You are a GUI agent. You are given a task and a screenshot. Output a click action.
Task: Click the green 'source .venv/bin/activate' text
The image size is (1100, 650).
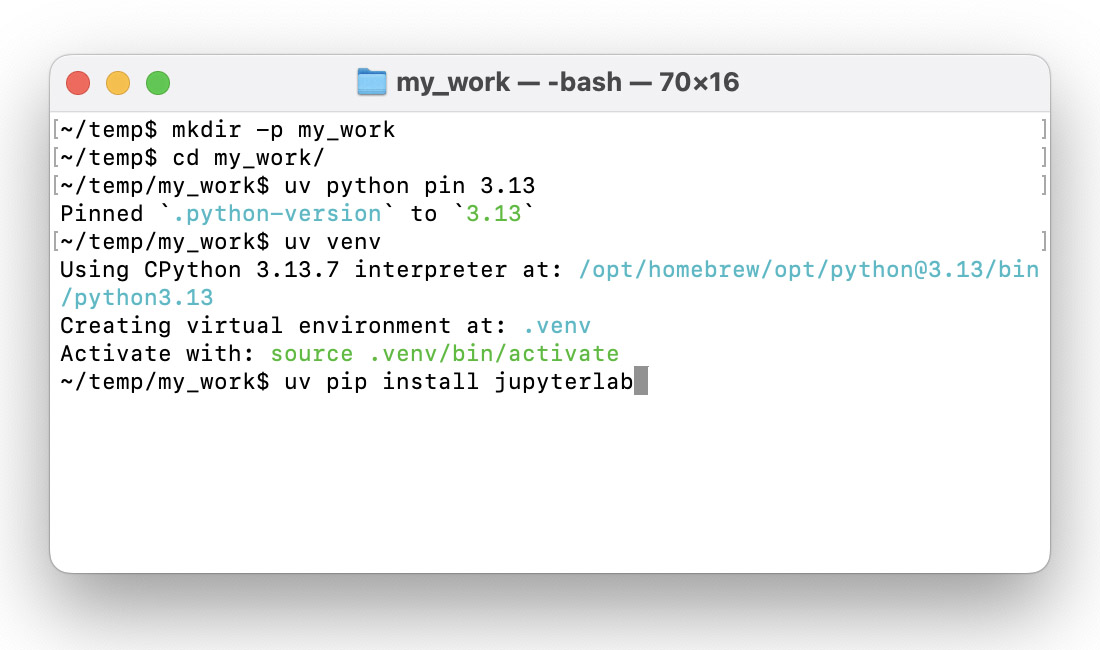coord(445,354)
